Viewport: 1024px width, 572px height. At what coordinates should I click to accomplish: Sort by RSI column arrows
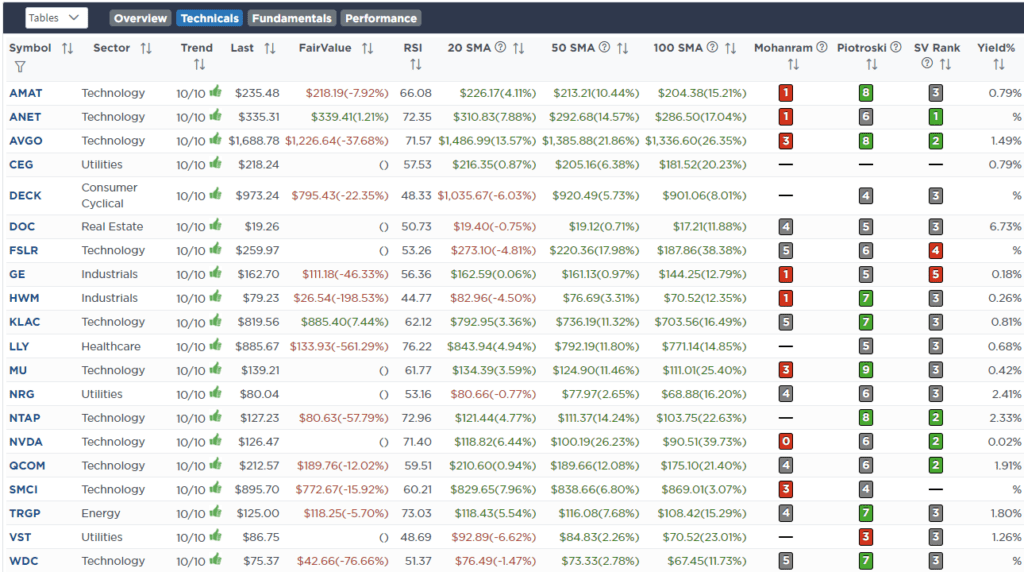click(x=415, y=65)
